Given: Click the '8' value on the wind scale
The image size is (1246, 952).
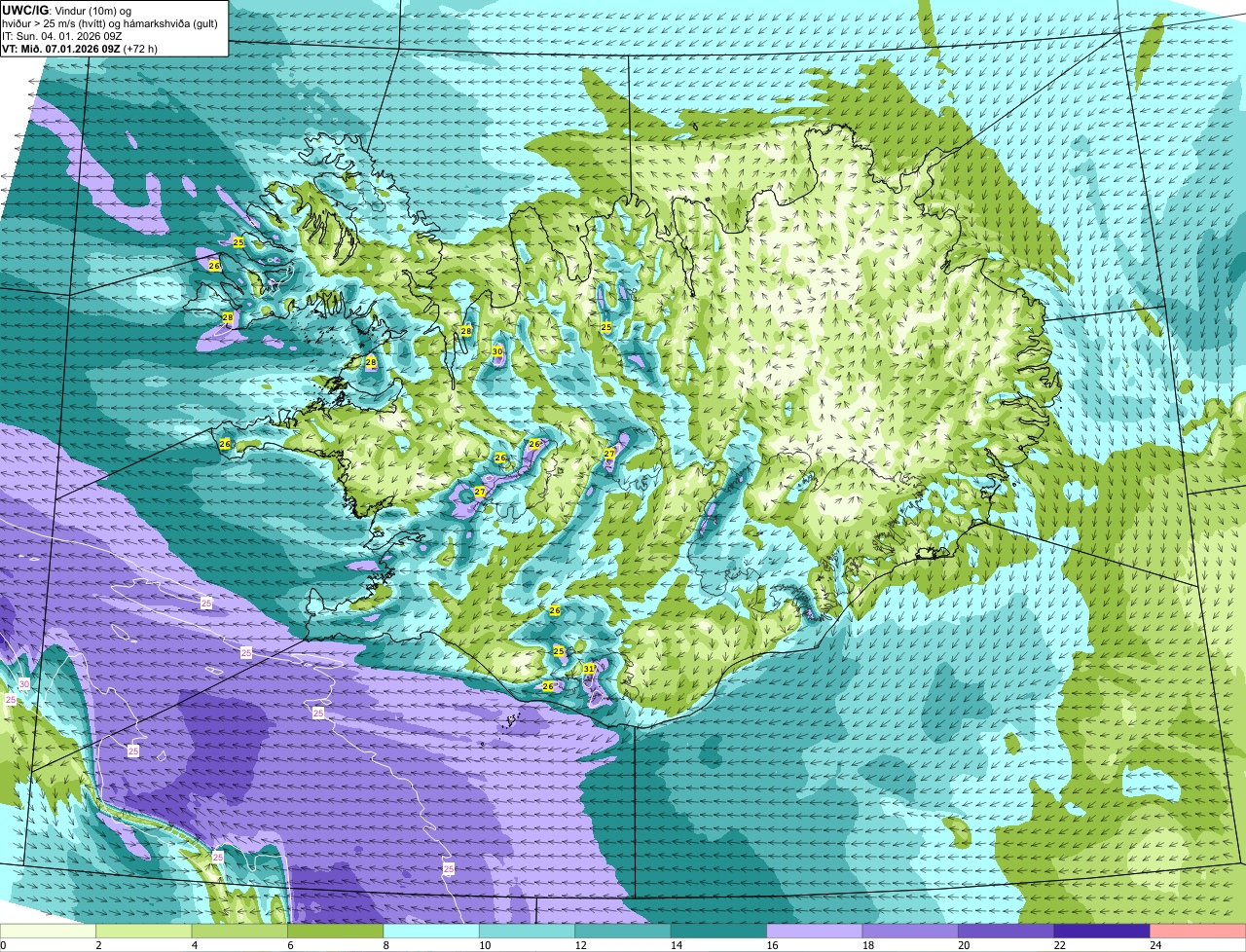Looking at the screenshot, I should [385, 944].
